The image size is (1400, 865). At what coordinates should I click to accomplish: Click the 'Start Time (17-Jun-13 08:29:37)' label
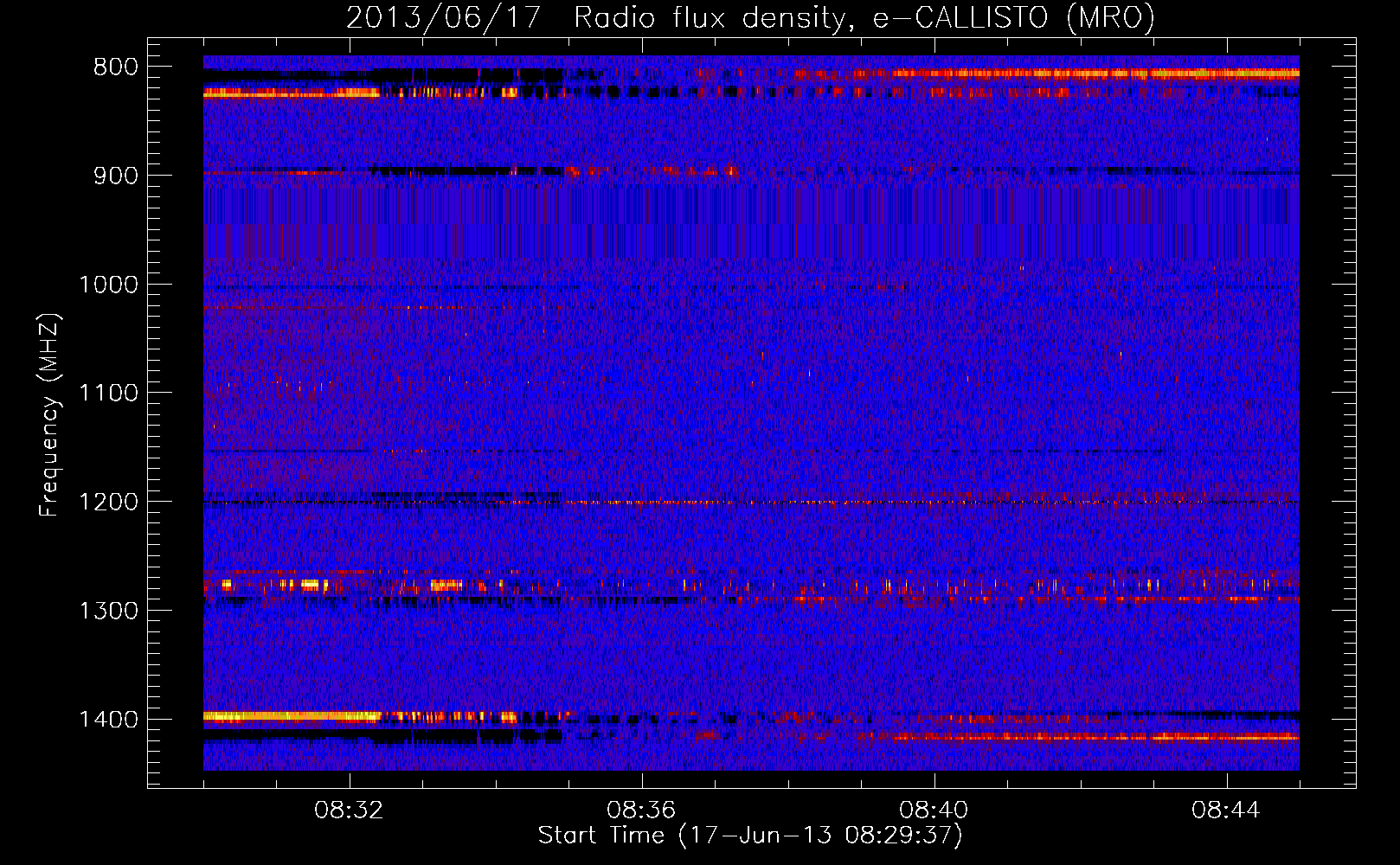750,836
